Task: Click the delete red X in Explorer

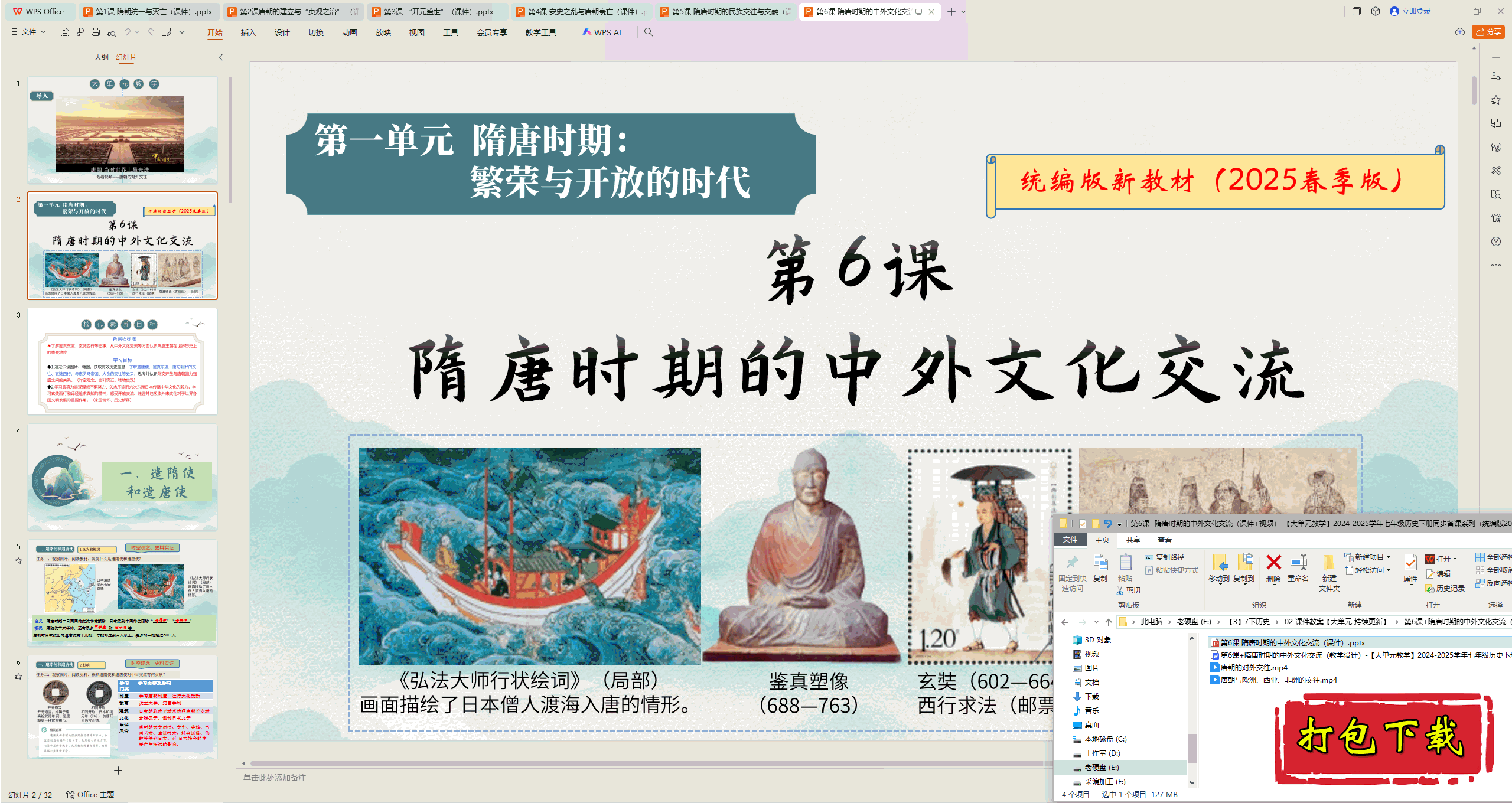Action: pos(1274,562)
